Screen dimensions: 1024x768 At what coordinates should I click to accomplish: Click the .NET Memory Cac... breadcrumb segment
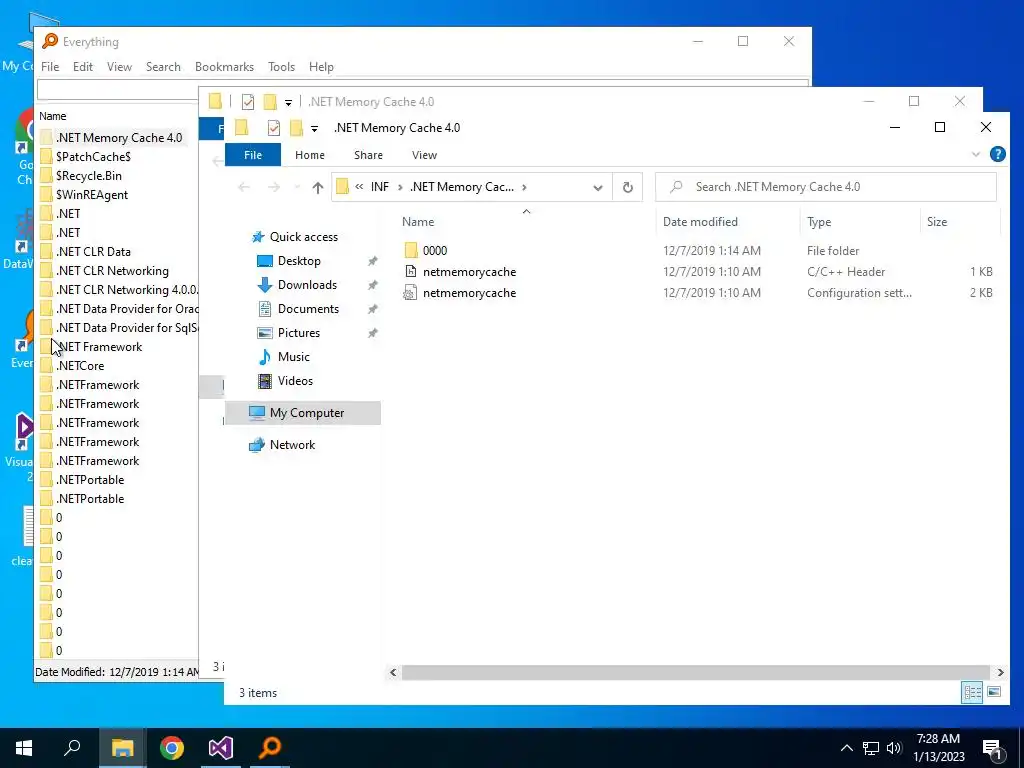pyautogui.click(x=462, y=187)
